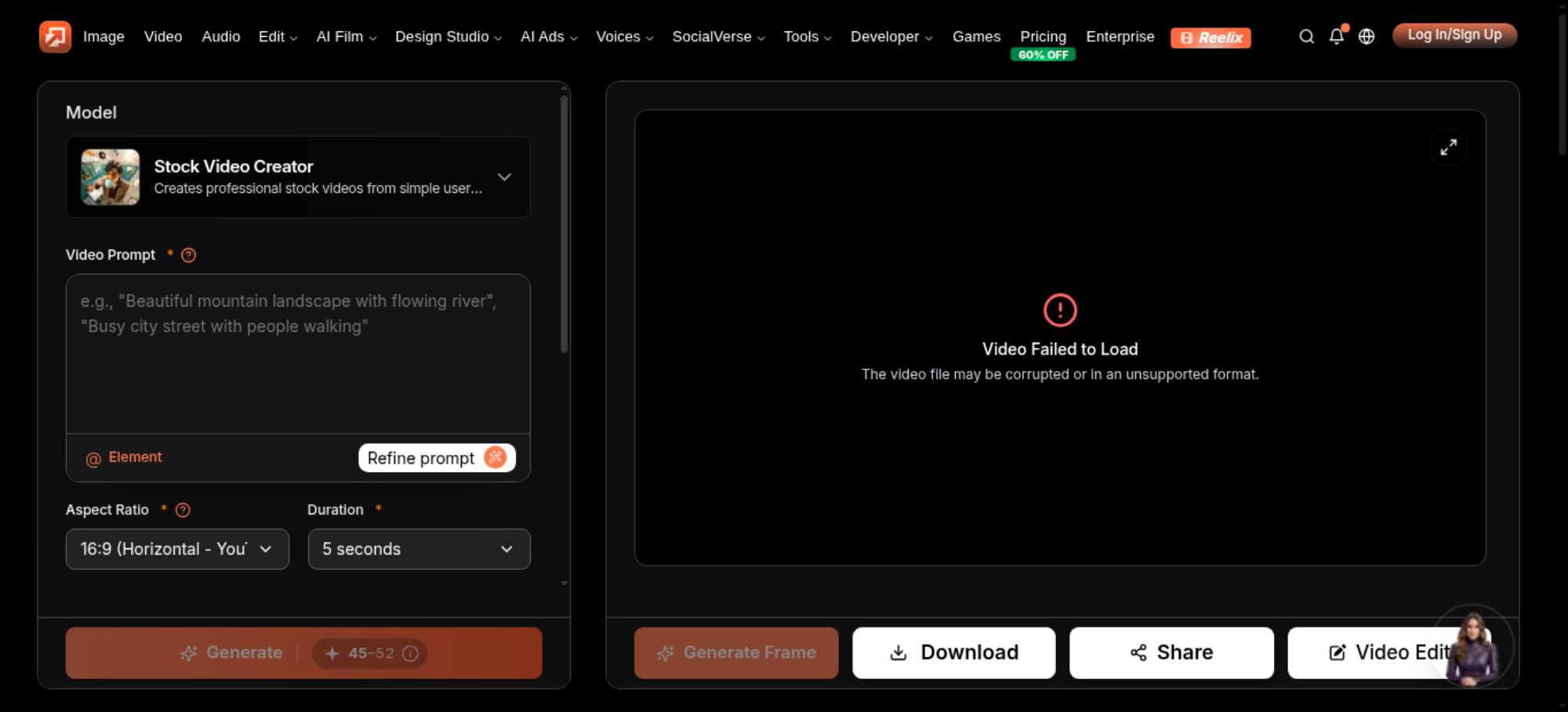Open the Games menu item
1568x712 pixels.
(x=976, y=37)
